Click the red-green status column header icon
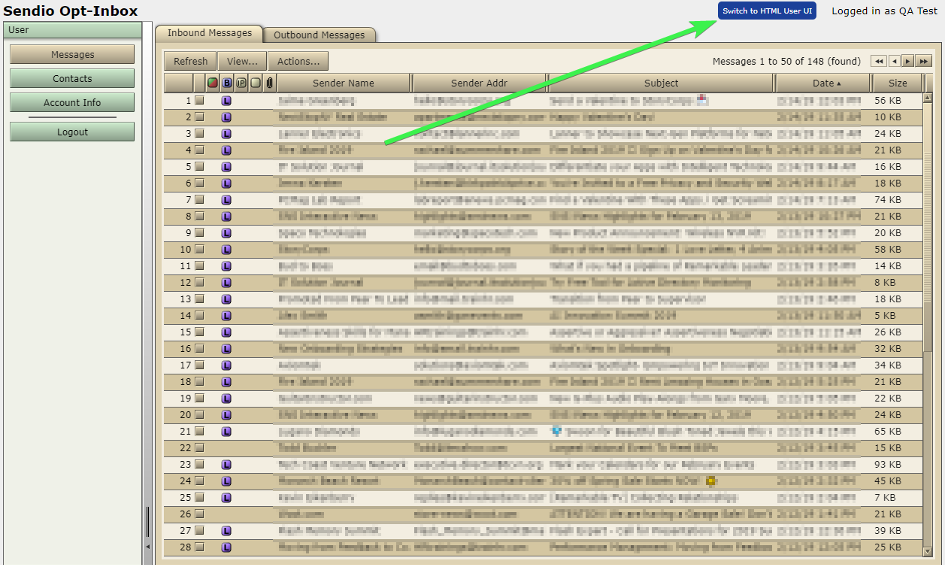Image resolution: width=946 pixels, height=566 pixels. tap(212, 83)
